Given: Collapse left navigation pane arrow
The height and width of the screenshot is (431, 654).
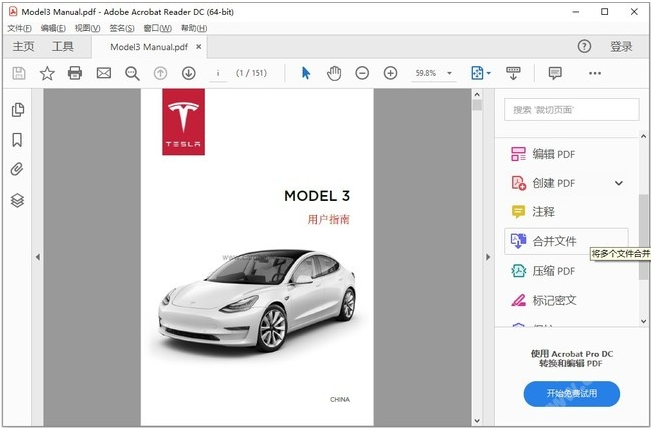Looking at the screenshot, I should tap(38, 257).
